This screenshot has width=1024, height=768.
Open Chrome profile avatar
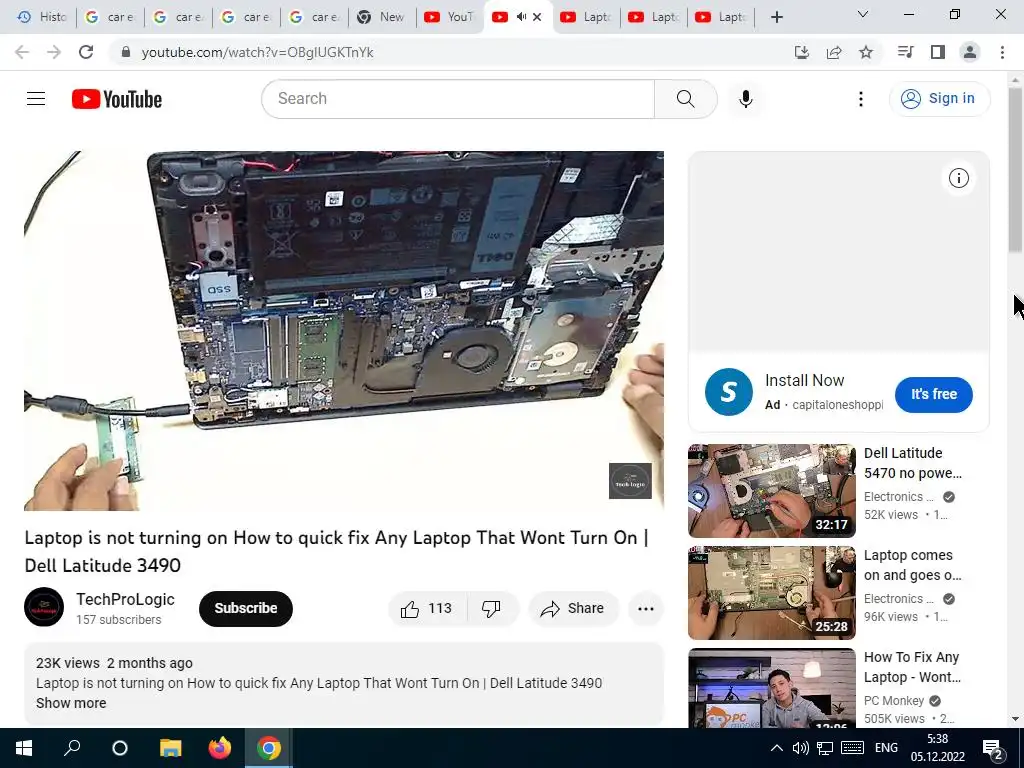pyautogui.click(x=970, y=52)
